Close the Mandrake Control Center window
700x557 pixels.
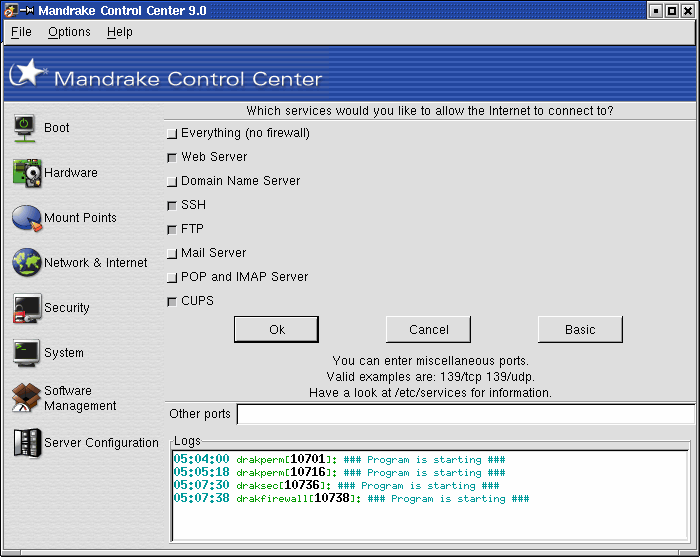pos(688,11)
